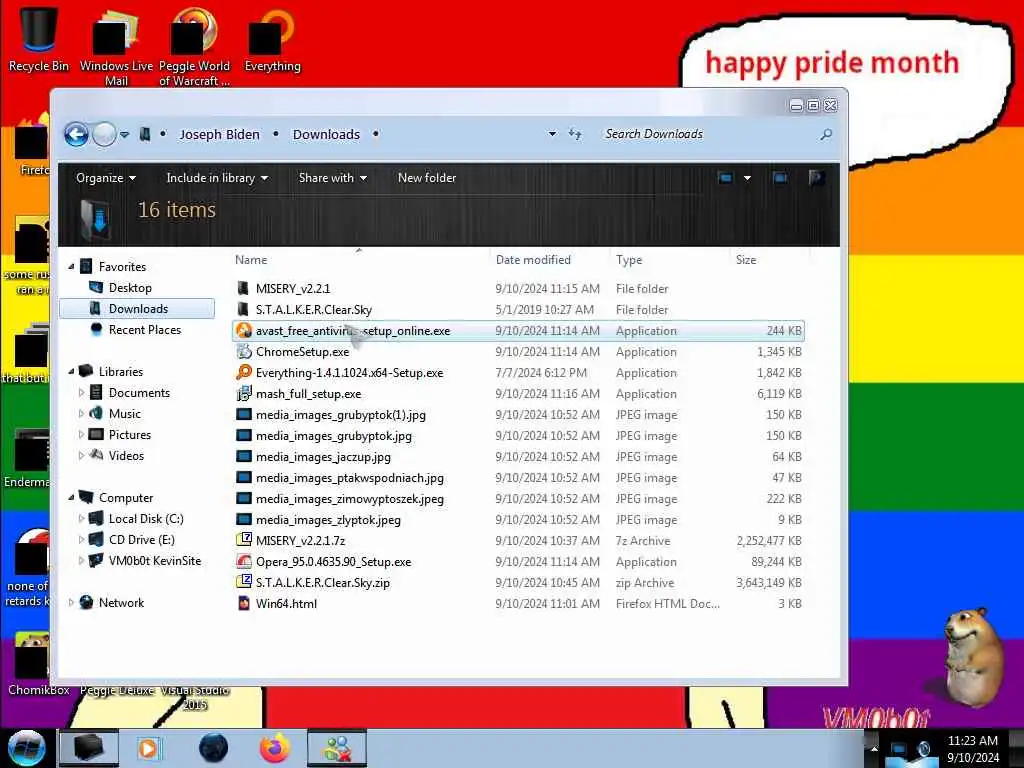1024x768 pixels.
Task: Click the New folder button
Action: click(427, 178)
